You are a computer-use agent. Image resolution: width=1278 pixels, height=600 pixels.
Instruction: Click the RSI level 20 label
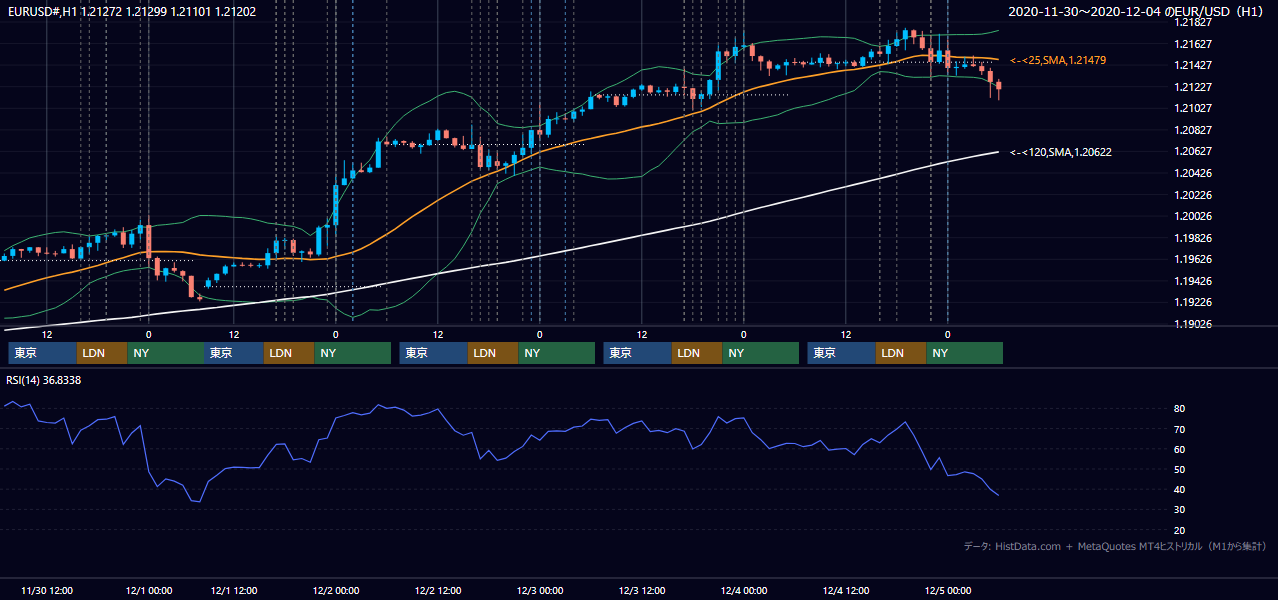1180,530
